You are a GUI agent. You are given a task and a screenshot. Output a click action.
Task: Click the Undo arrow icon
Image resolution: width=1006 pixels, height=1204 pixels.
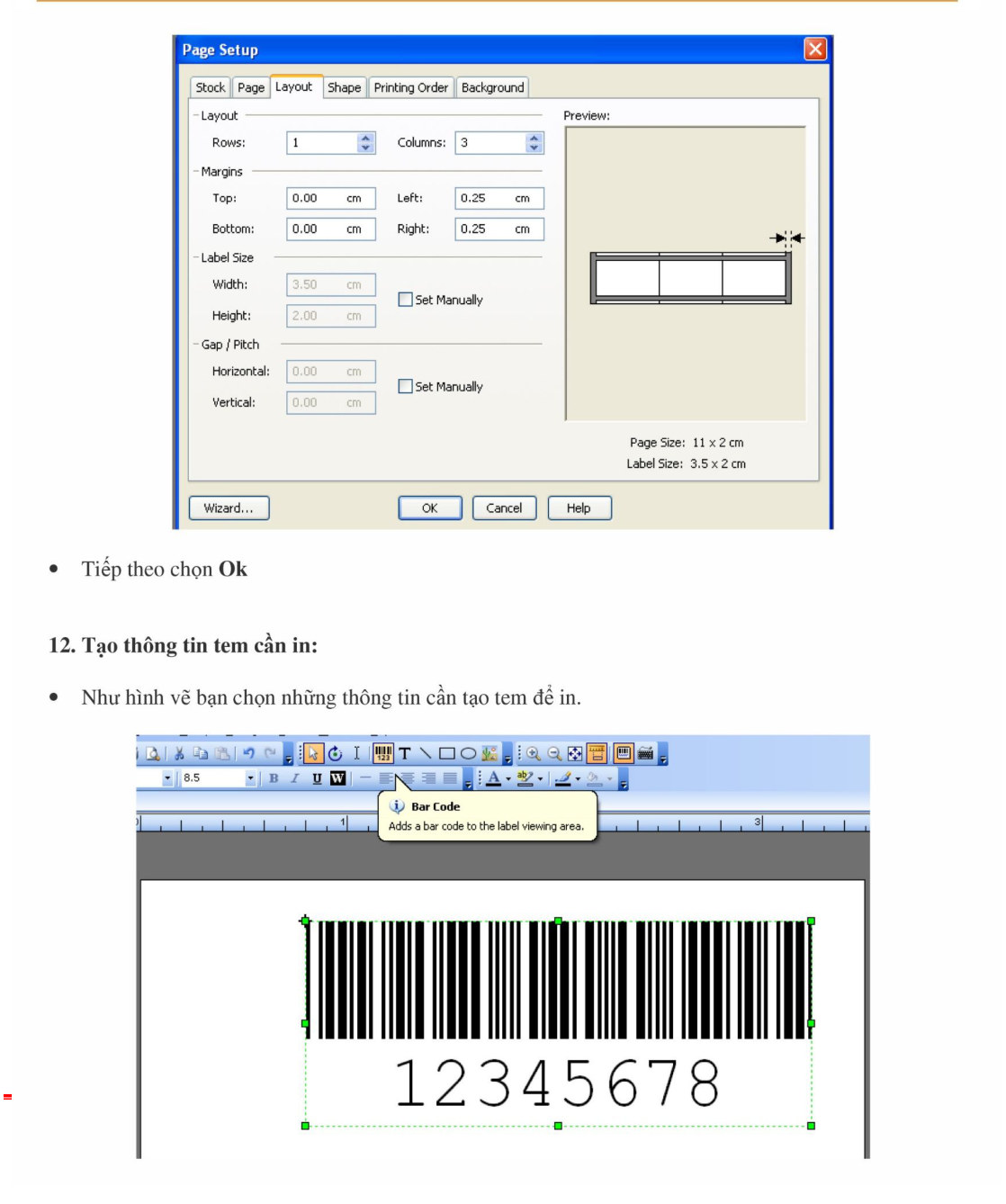coord(248,754)
